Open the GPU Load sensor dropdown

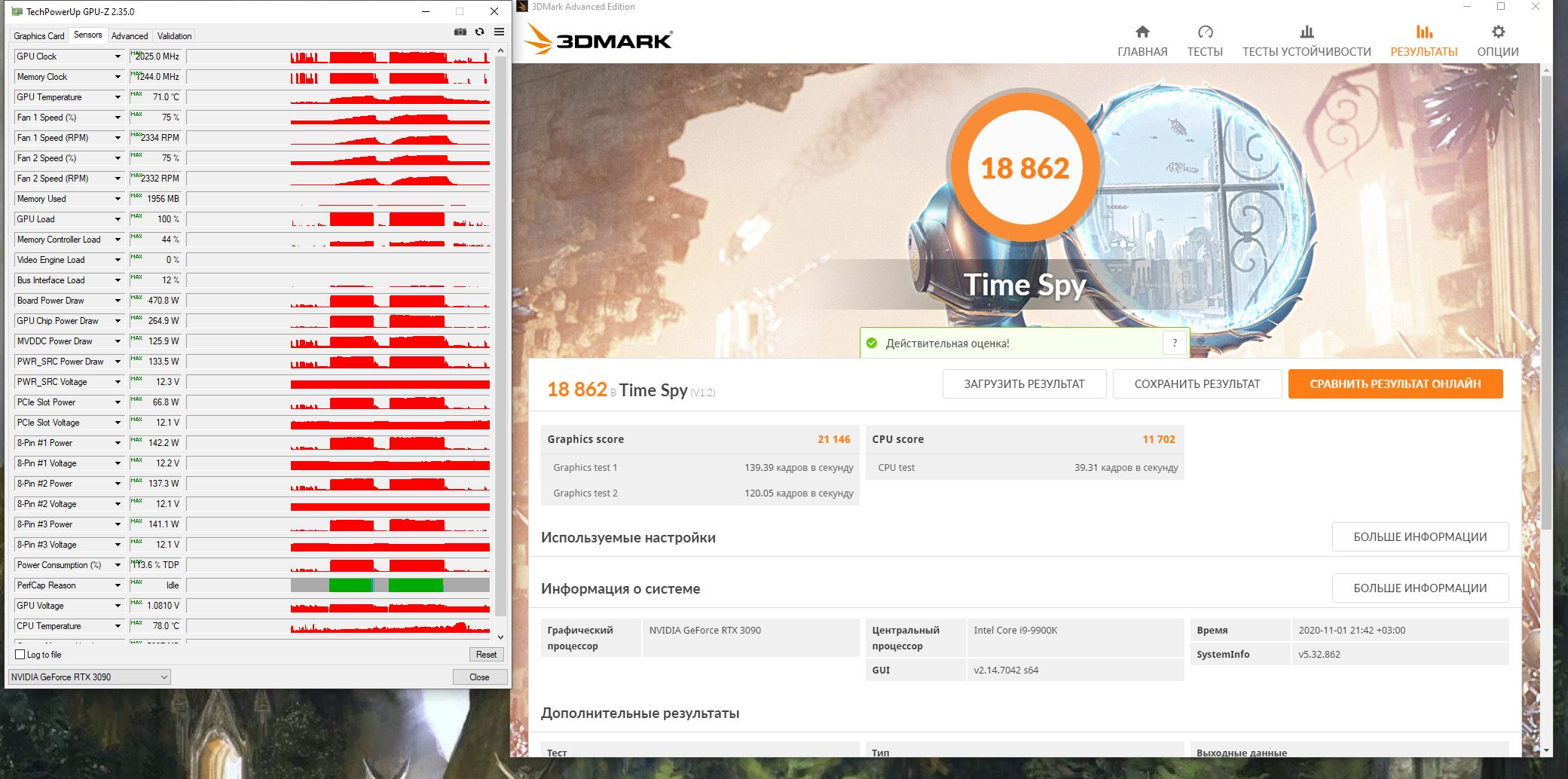(118, 219)
